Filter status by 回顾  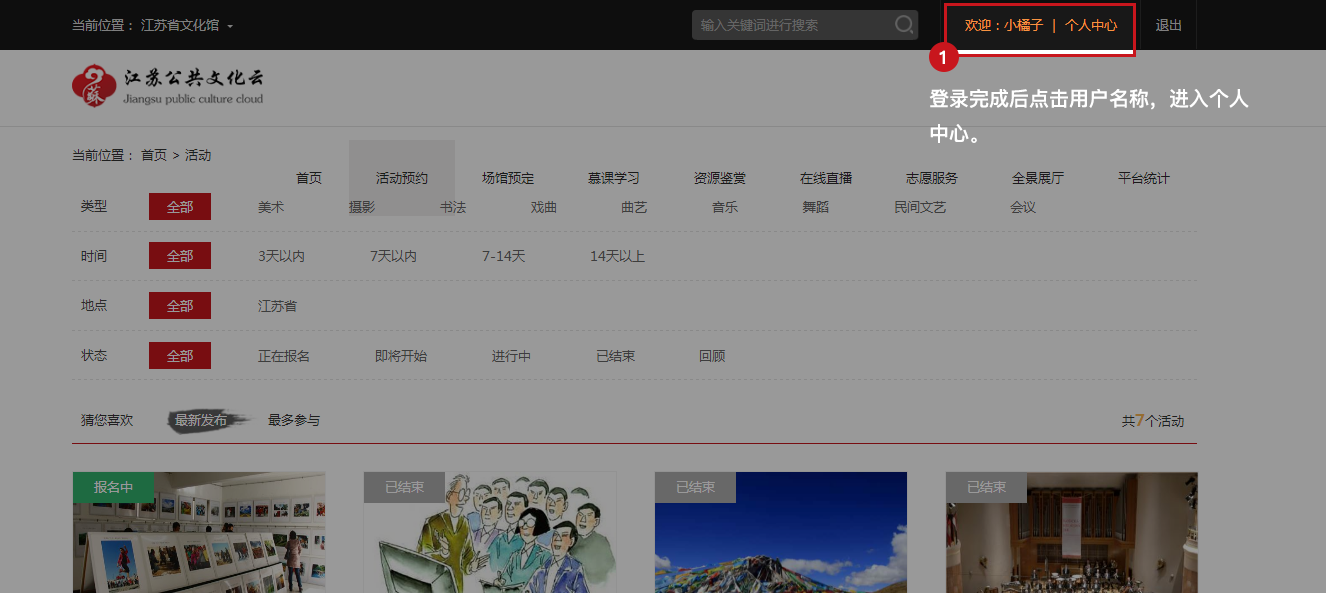coord(712,356)
